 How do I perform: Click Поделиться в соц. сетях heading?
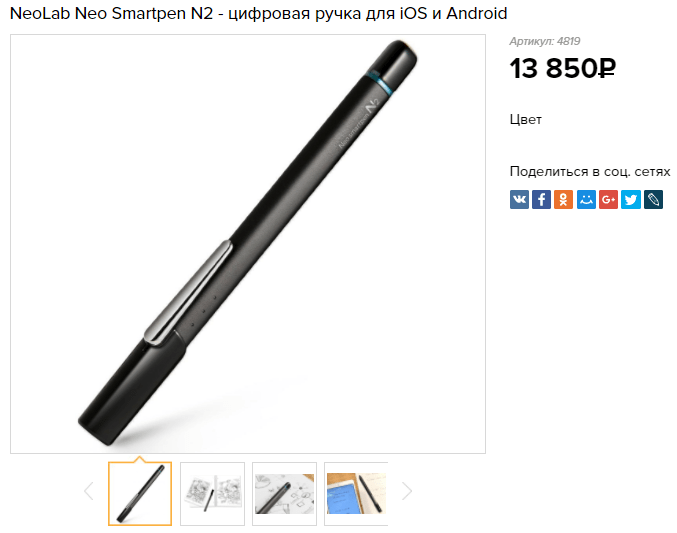pyautogui.click(x=590, y=171)
